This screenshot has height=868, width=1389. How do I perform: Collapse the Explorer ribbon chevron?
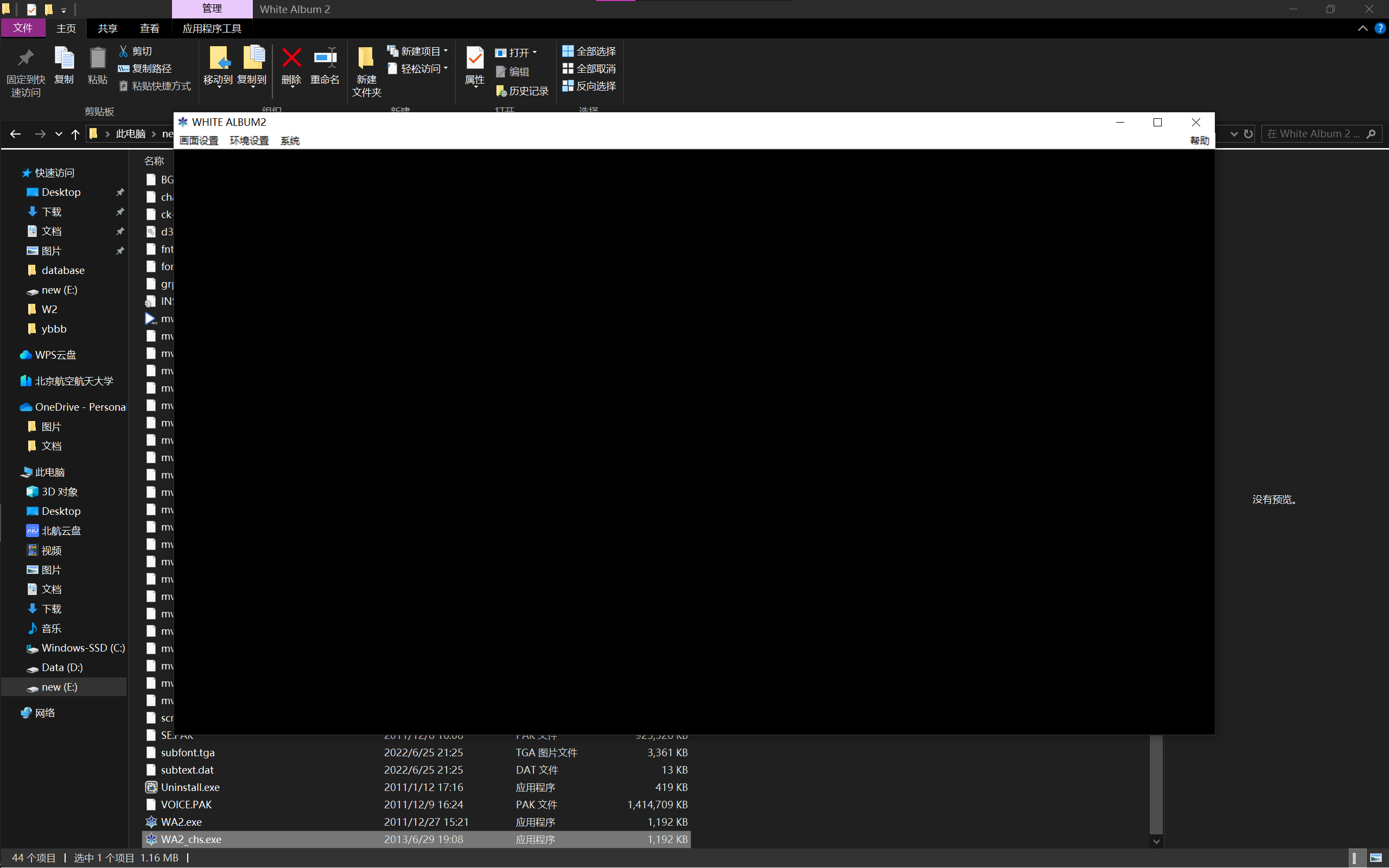point(1362,28)
